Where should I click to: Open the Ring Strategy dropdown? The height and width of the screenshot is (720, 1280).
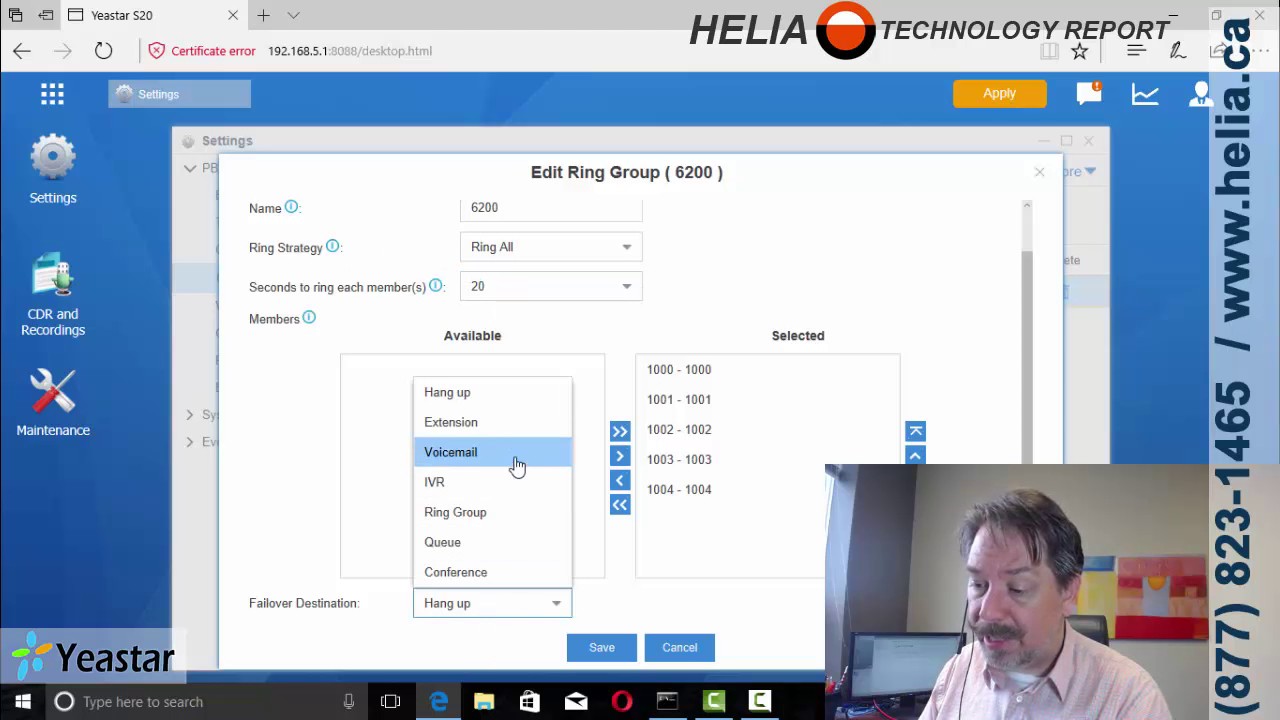pos(551,247)
